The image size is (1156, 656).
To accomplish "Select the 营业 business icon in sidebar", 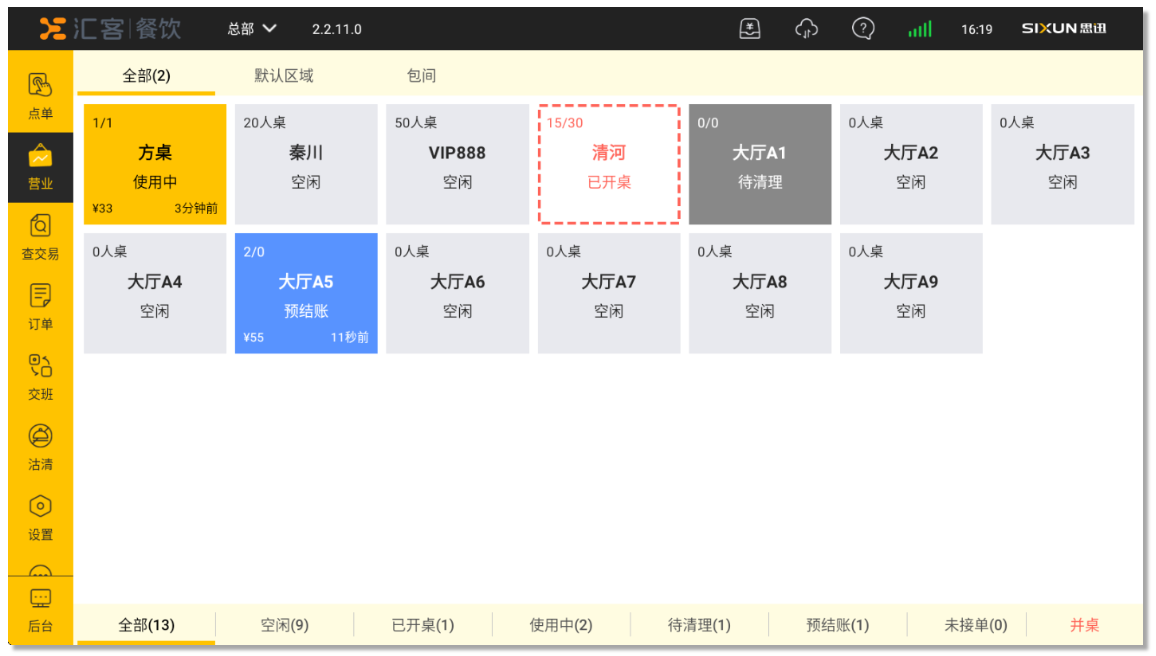I will 40,157.
